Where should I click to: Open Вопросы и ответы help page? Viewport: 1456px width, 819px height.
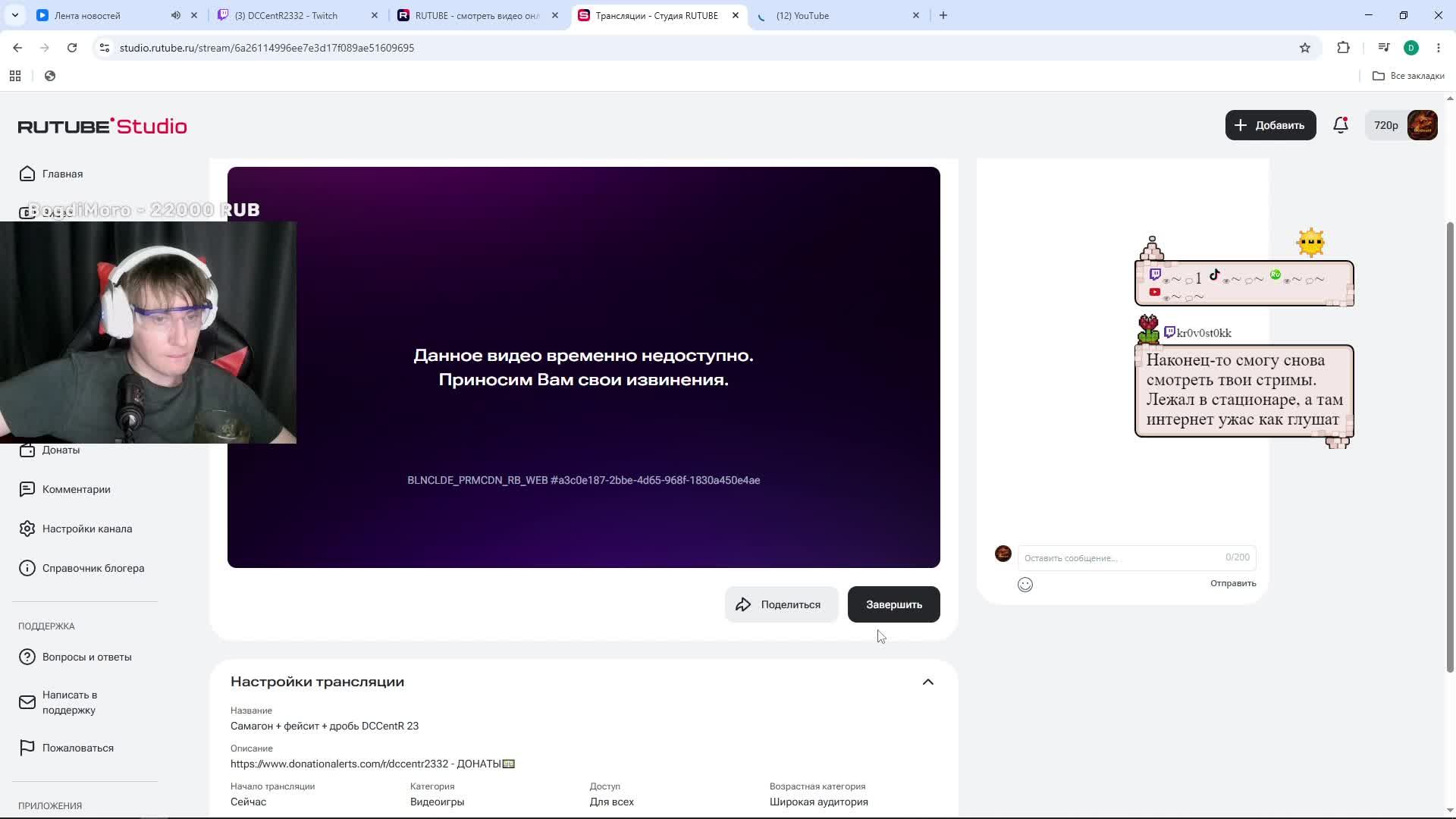(x=87, y=657)
